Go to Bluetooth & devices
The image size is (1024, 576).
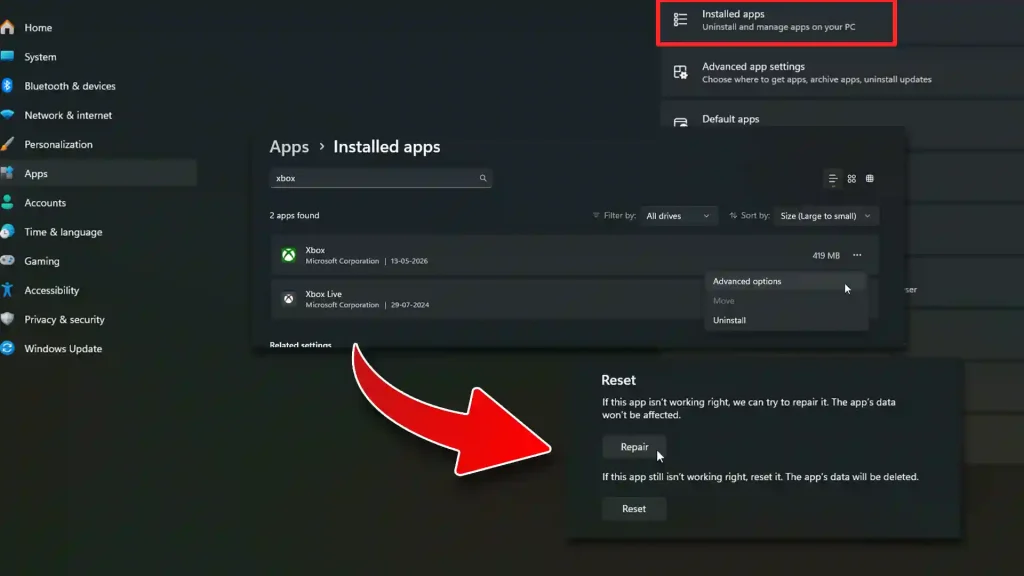pyautogui.click(x=70, y=86)
